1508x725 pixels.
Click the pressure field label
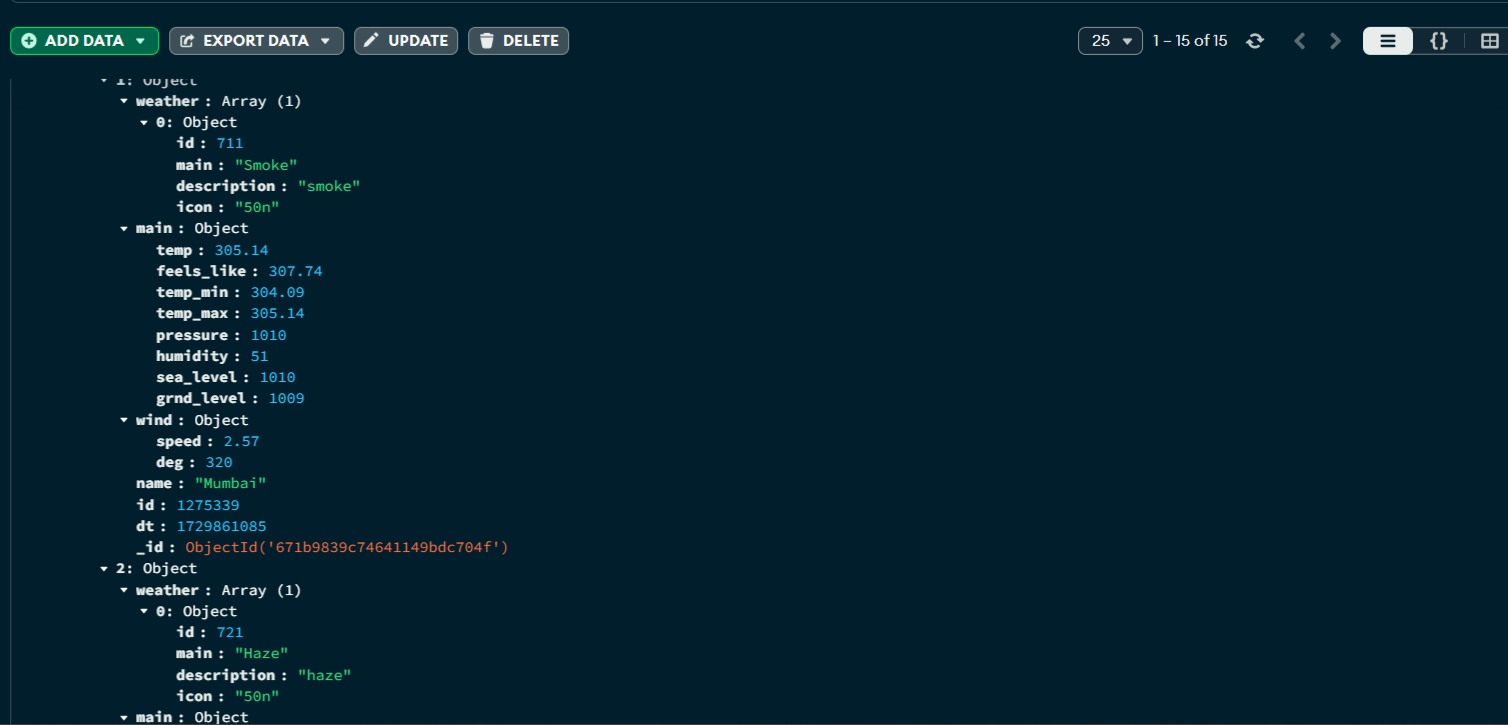point(194,335)
